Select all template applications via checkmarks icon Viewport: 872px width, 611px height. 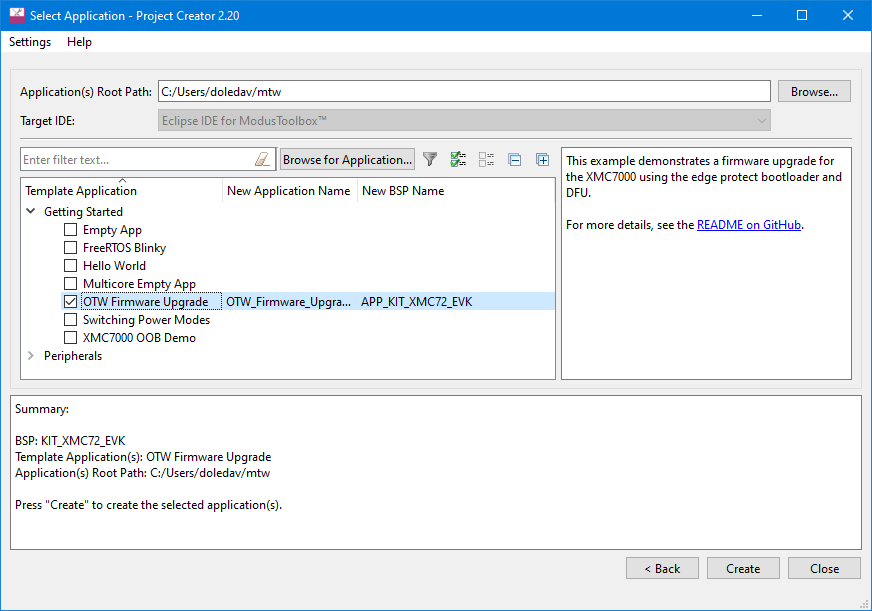point(458,159)
